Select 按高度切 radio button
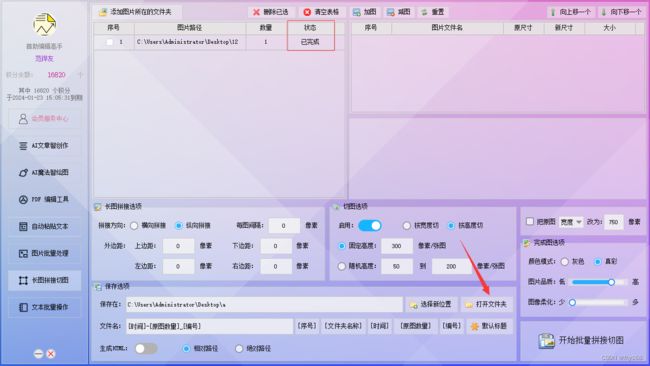The height and width of the screenshot is (366, 650). [x=451, y=225]
